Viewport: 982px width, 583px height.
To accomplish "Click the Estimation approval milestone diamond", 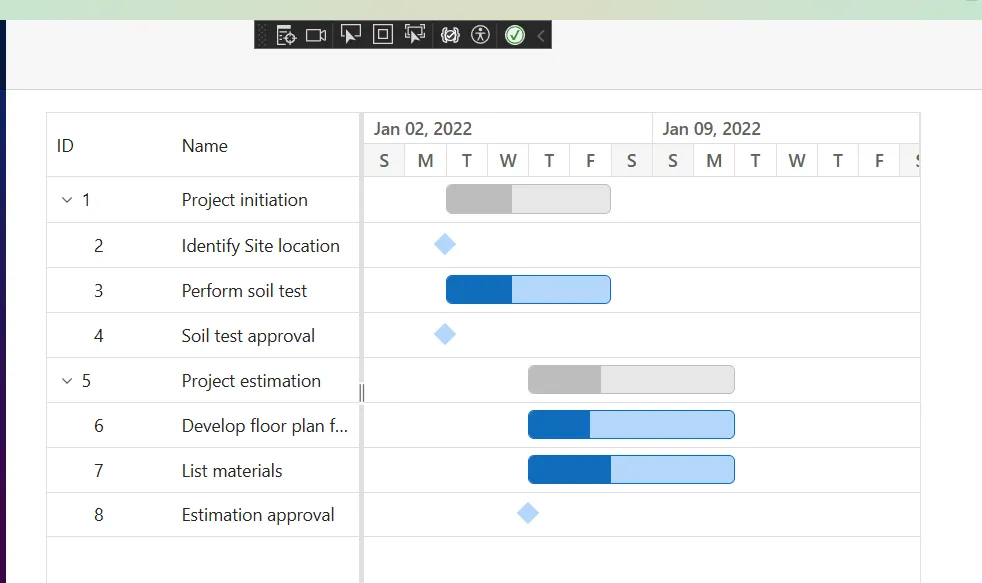I will pyautogui.click(x=528, y=513).
